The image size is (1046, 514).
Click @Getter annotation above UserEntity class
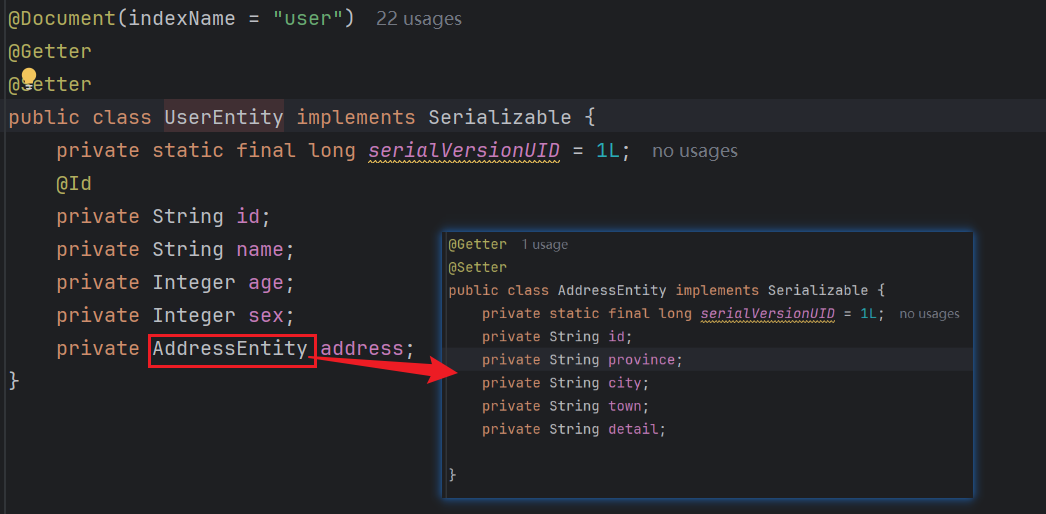click(49, 51)
